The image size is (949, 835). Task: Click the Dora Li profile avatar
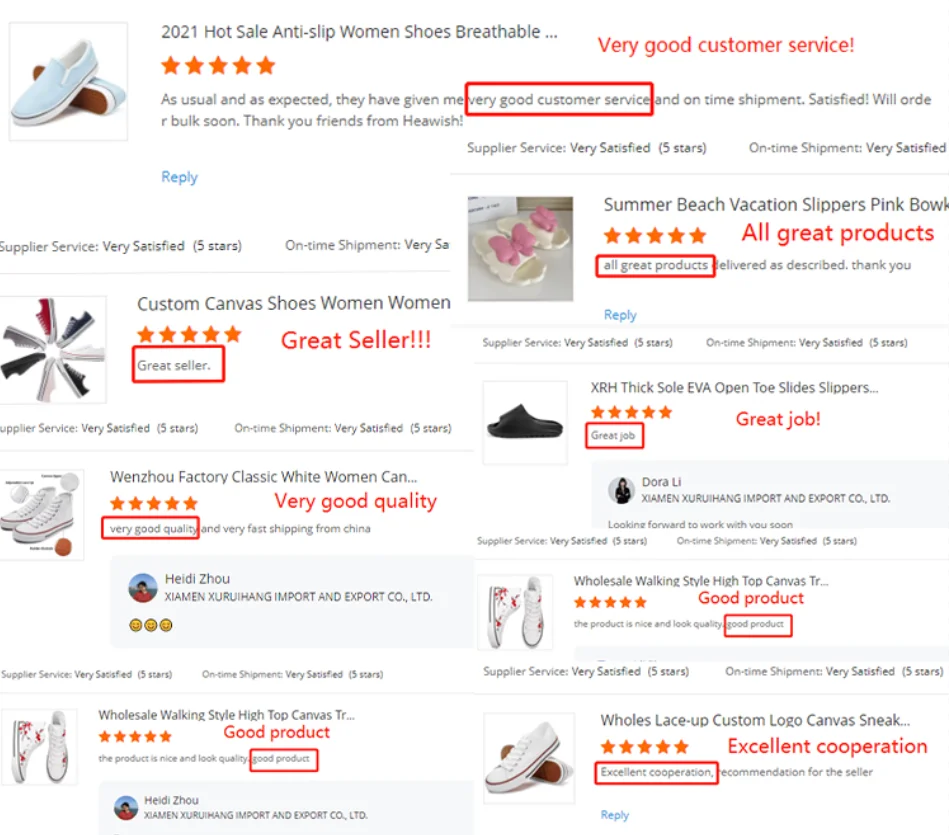pos(622,490)
